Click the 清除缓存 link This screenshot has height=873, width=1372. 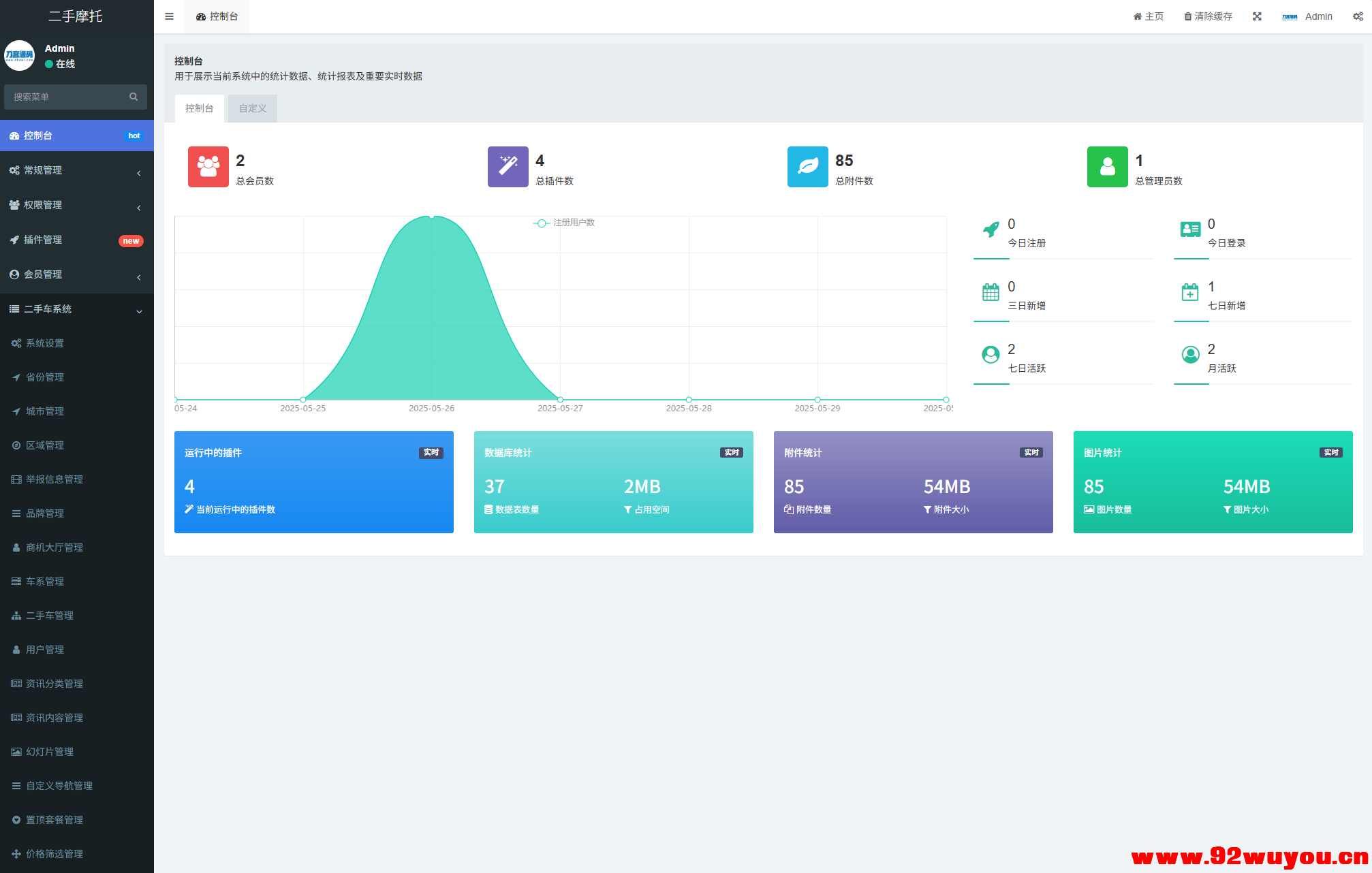1208,16
